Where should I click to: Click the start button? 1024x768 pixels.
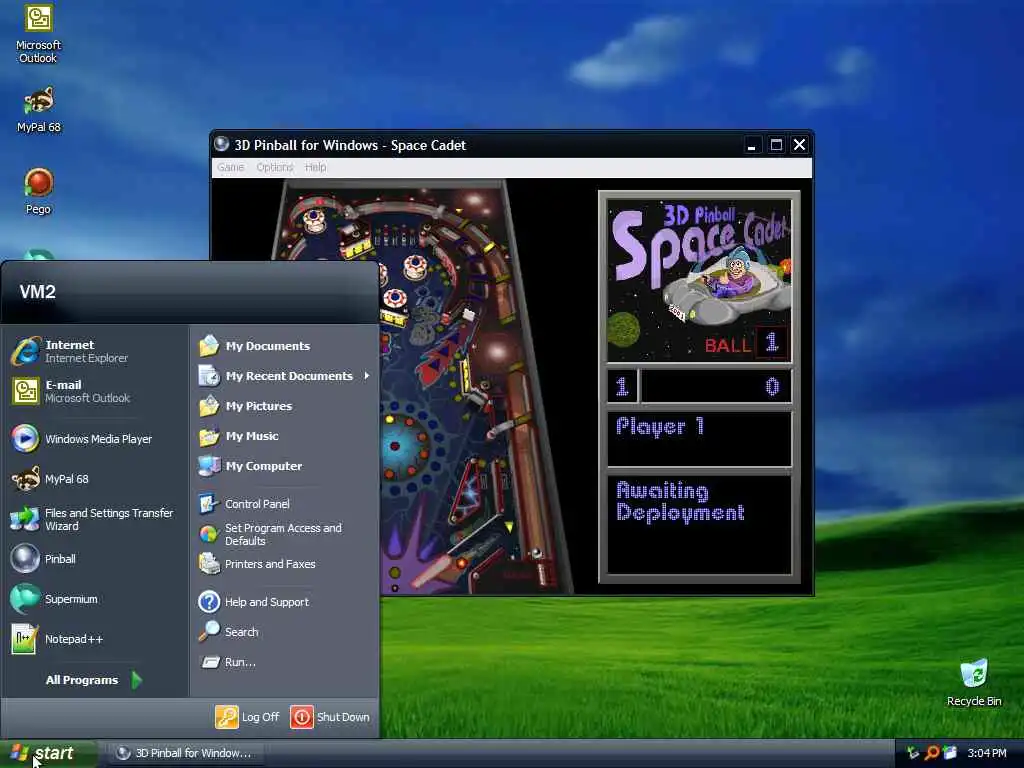coord(47,754)
